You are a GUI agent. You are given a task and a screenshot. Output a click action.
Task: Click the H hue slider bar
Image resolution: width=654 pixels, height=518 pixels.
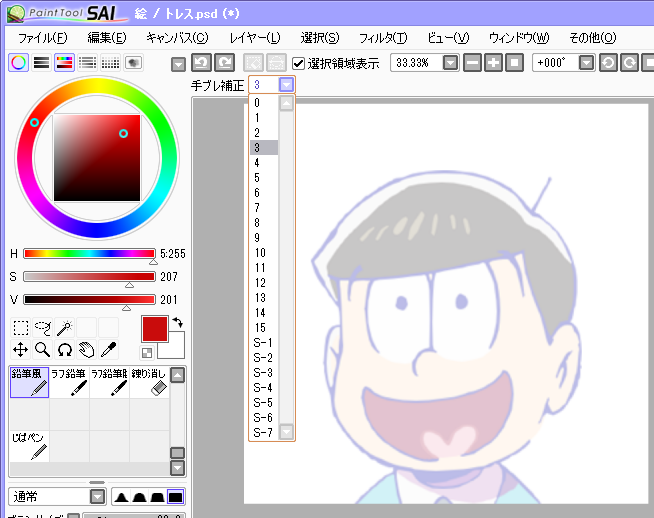point(89,254)
